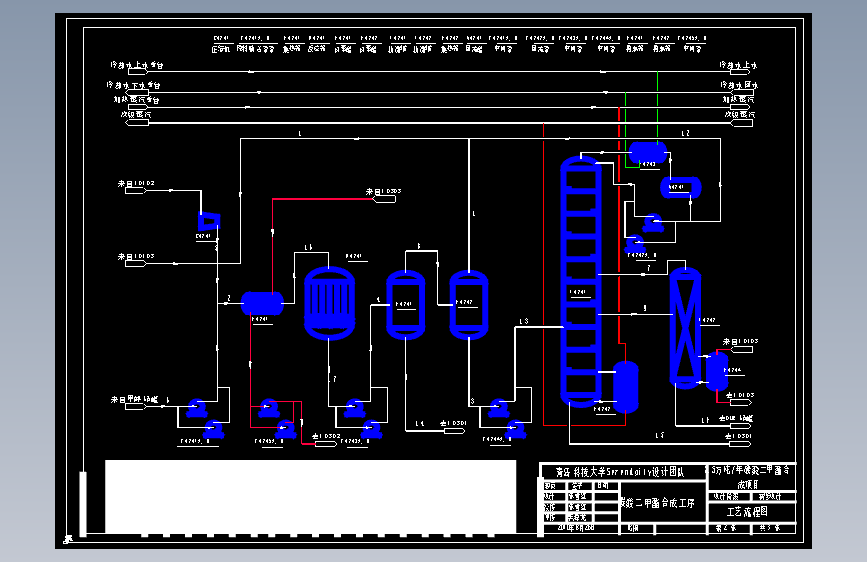Viewport: 867px width, 562px height.
Task: Select the stream number 9 label near the column
Action: coord(645,308)
